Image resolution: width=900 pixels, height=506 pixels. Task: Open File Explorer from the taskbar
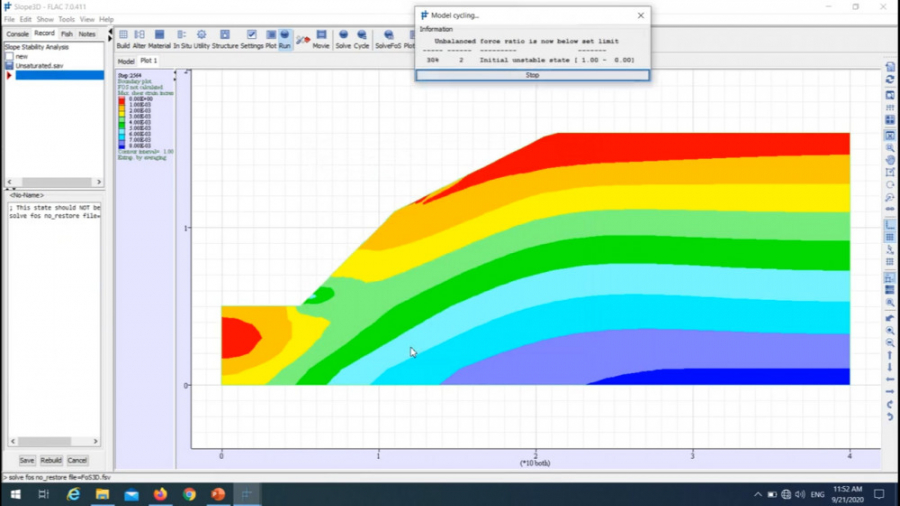(102, 494)
